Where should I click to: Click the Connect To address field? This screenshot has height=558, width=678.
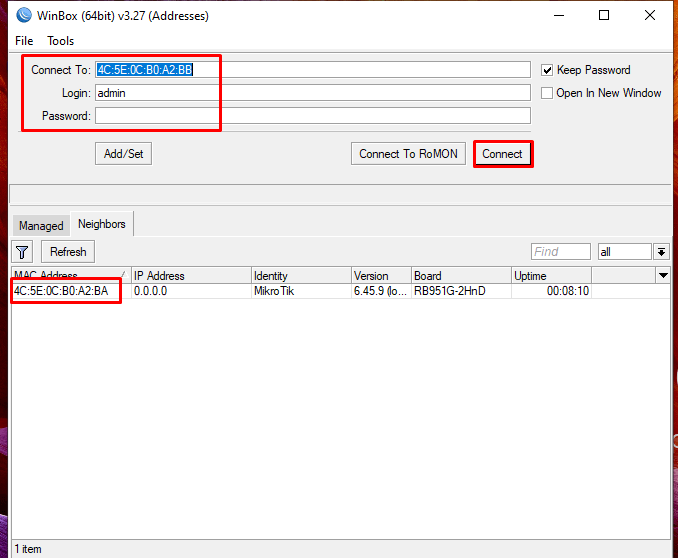pos(312,70)
